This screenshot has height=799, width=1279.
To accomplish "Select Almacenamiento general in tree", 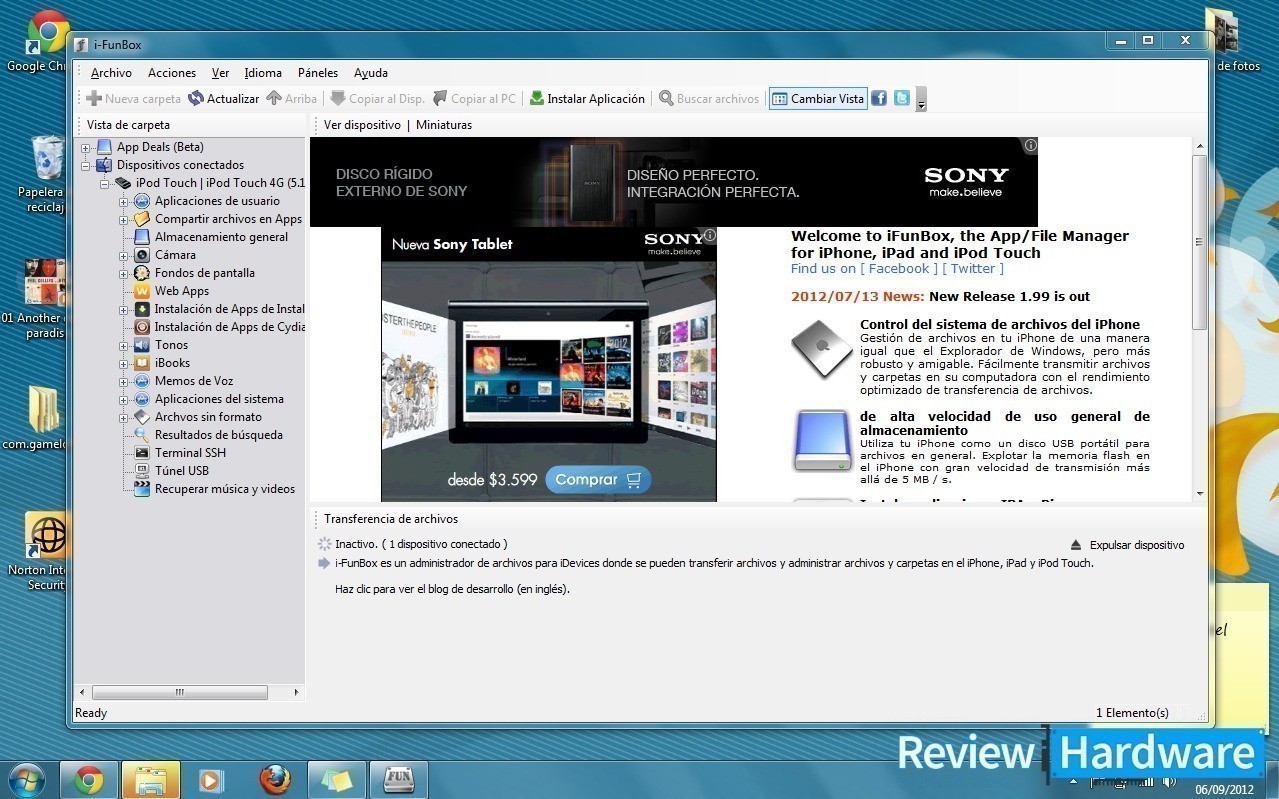I will point(221,237).
